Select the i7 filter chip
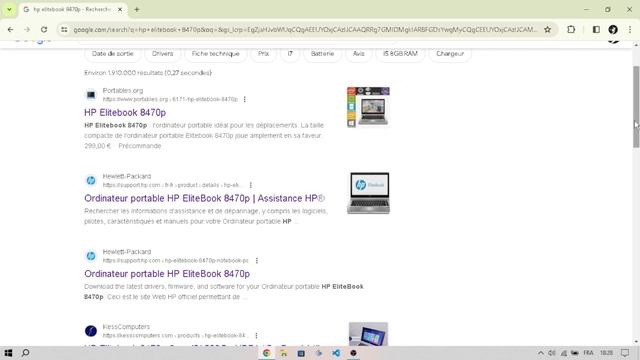Viewport: 640px width, 360px height. point(290,53)
